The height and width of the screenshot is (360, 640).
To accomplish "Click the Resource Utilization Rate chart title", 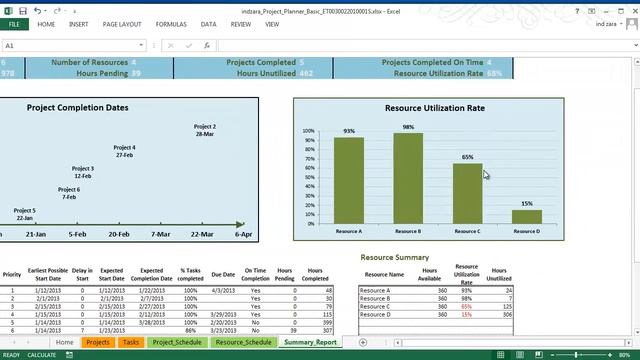I will [435, 108].
